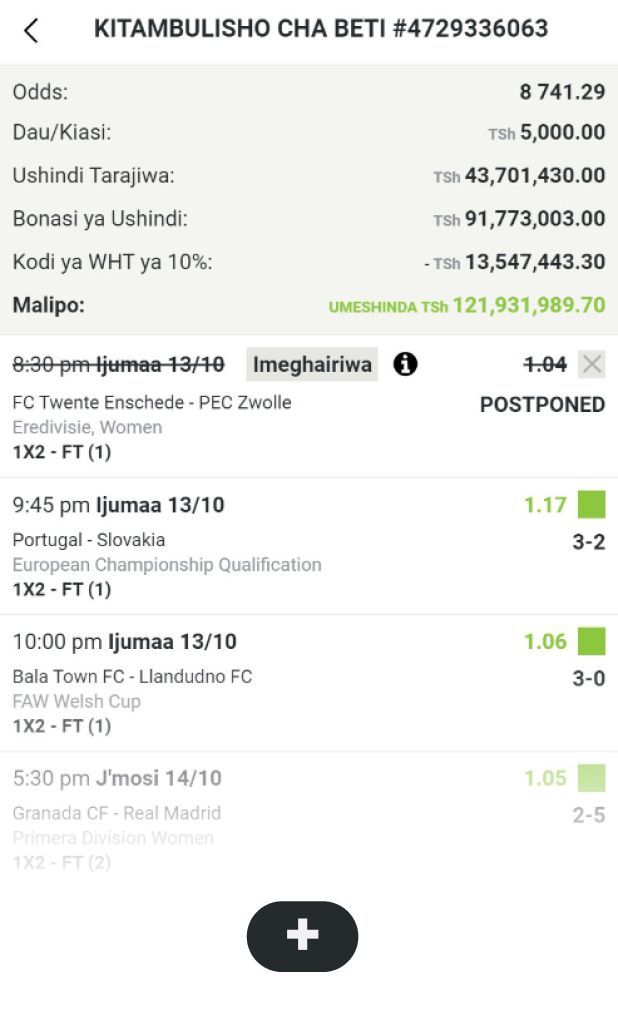Click the POSTPONED result label

click(542, 405)
